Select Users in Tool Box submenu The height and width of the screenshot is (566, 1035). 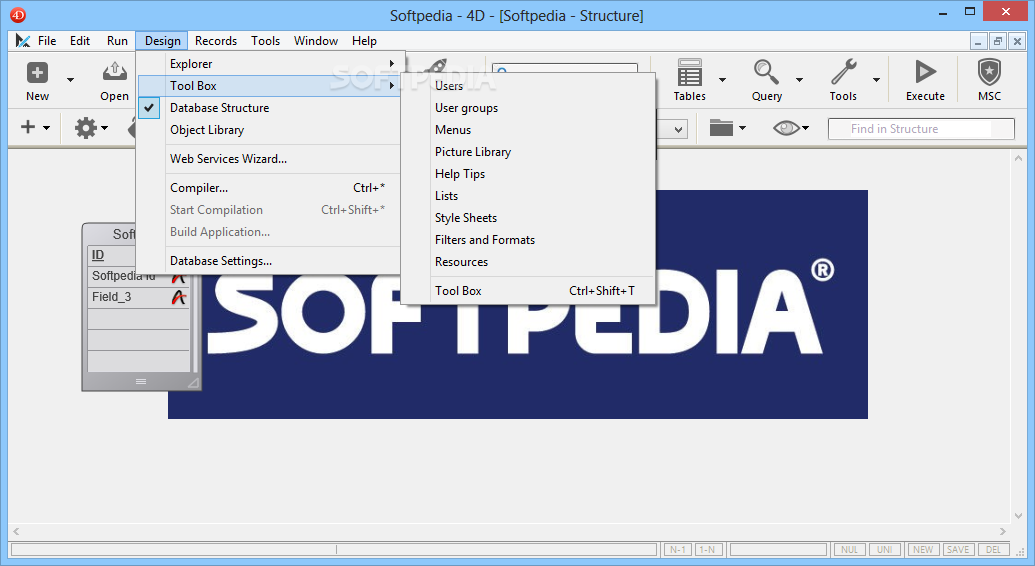(x=528, y=86)
